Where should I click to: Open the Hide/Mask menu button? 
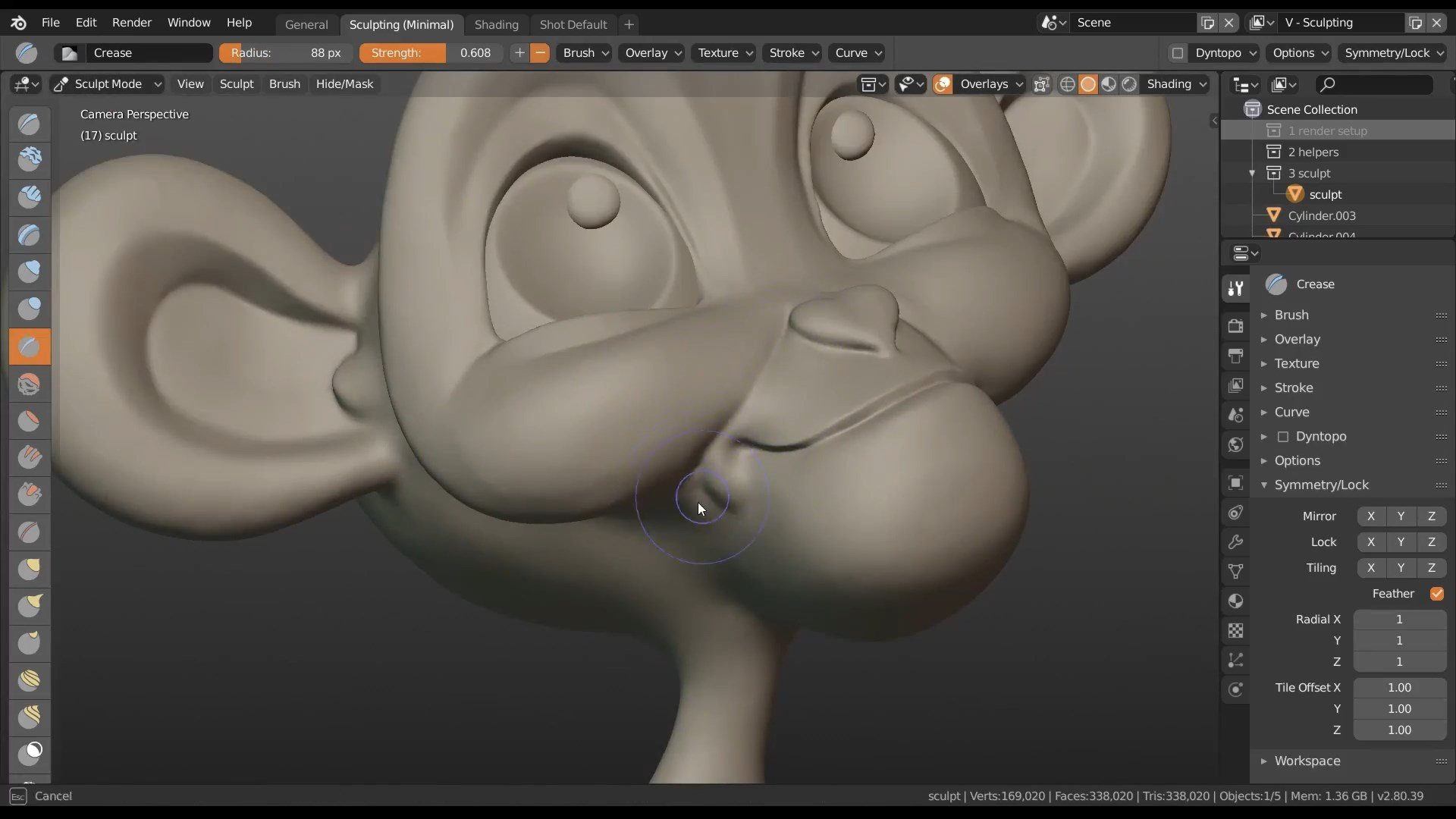344,84
